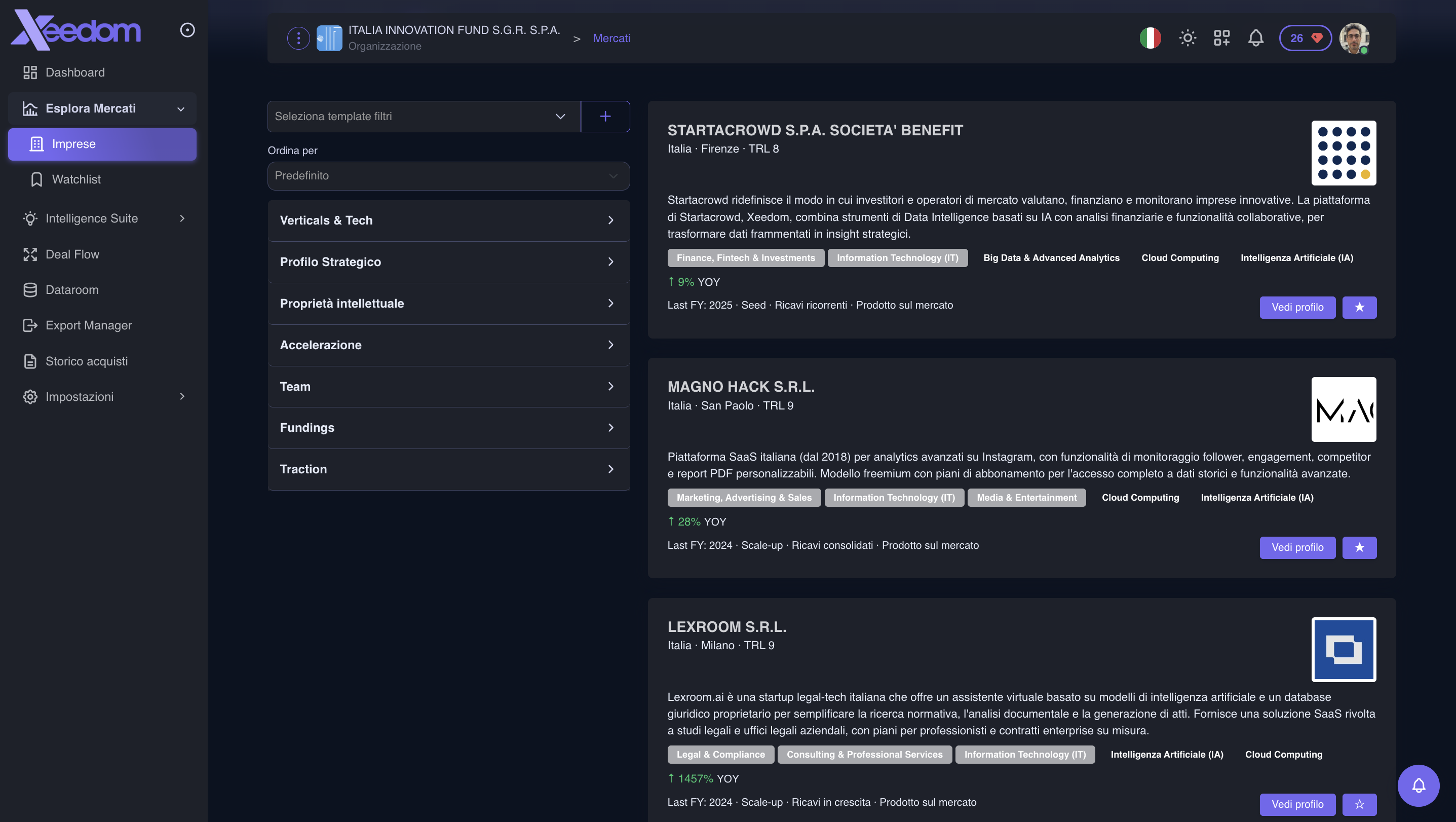1456x822 pixels.
Task: View the Magno Hack profile
Action: click(x=1297, y=547)
